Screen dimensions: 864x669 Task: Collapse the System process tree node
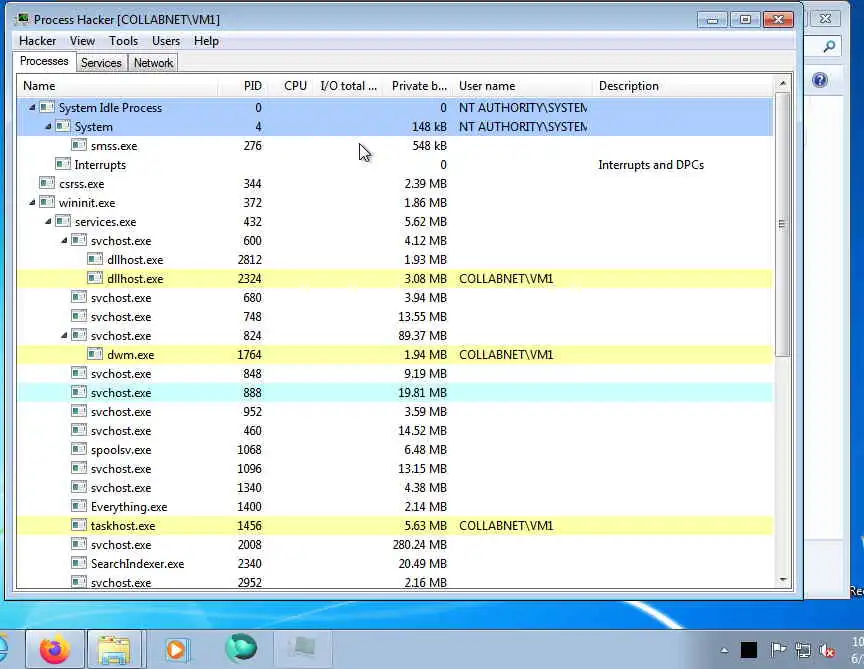[x=48, y=127]
